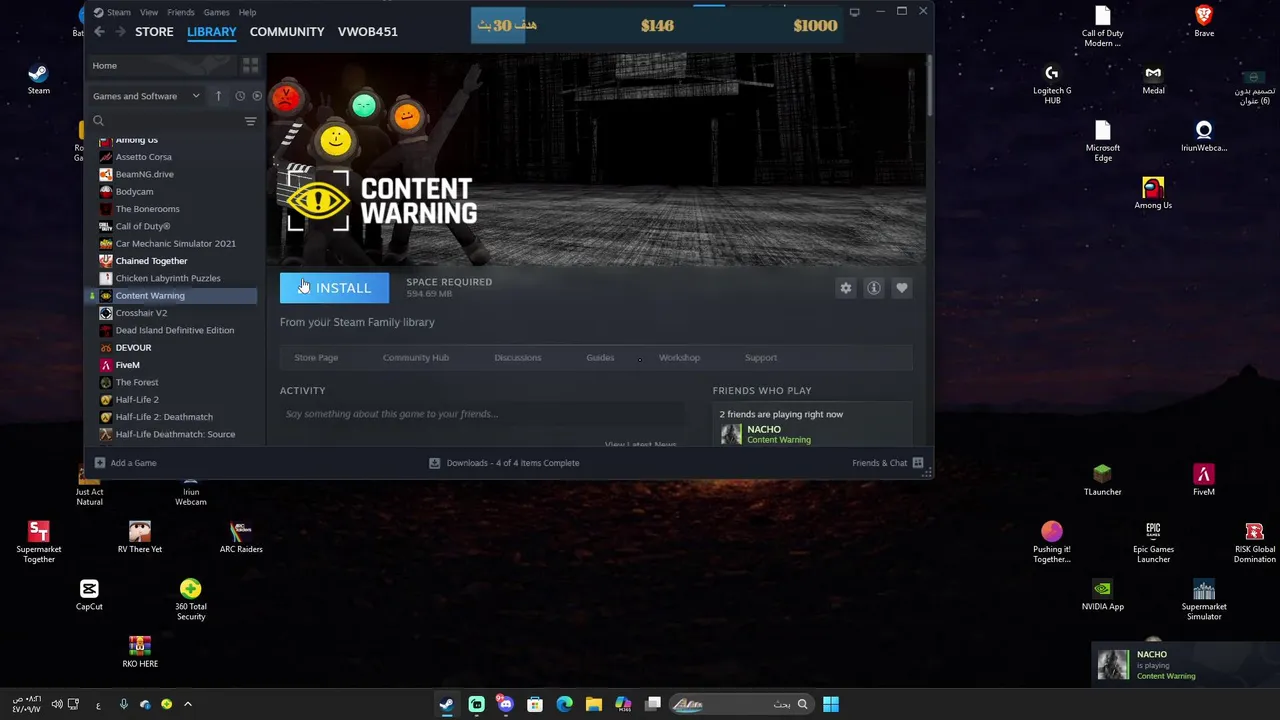The width and height of the screenshot is (1280, 720).
Task: Open the NVIDIA App desktop shortcut
Action: pyautogui.click(x=1102, y=595)
